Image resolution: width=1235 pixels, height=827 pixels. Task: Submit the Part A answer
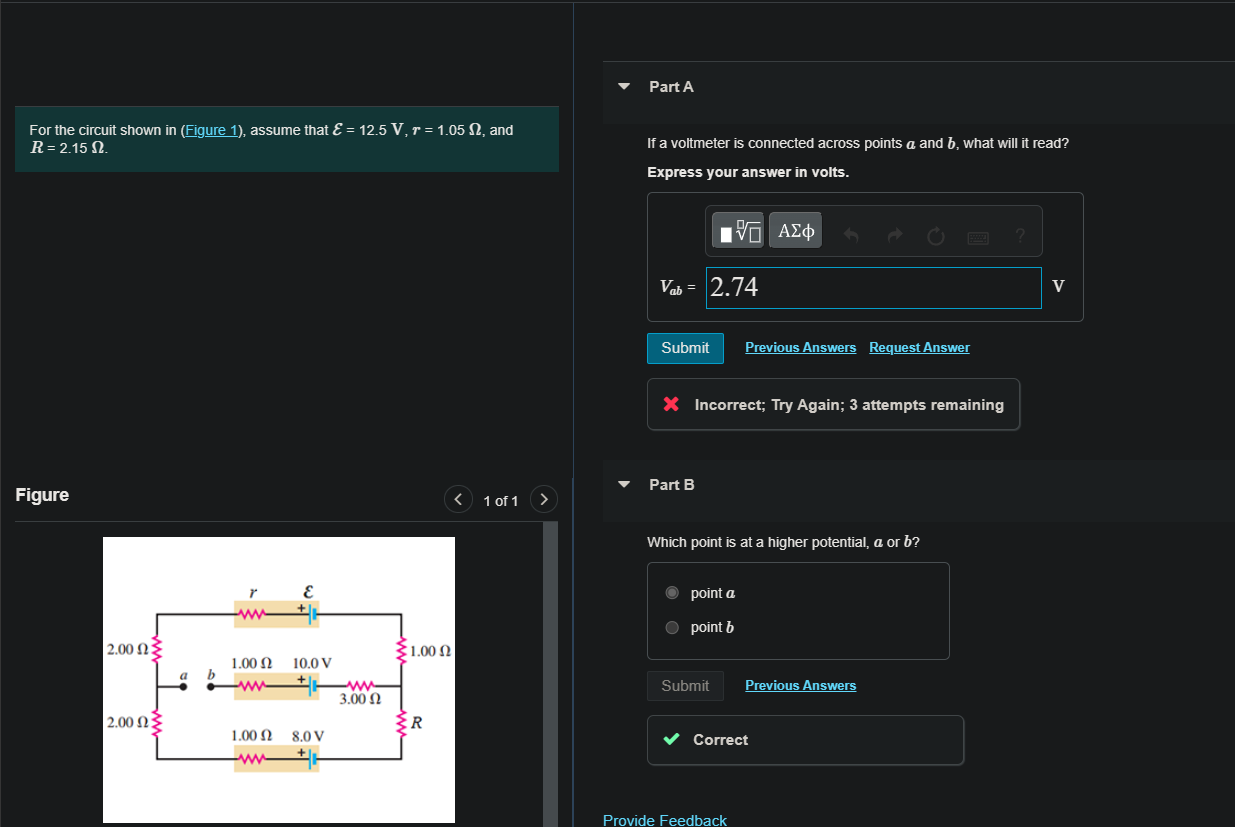click(x=685, y=347)
